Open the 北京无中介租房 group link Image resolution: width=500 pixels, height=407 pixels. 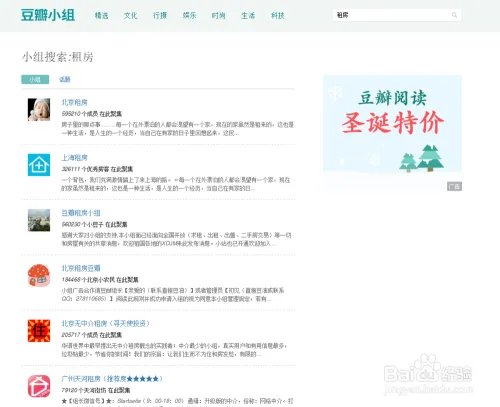point(106,324)
